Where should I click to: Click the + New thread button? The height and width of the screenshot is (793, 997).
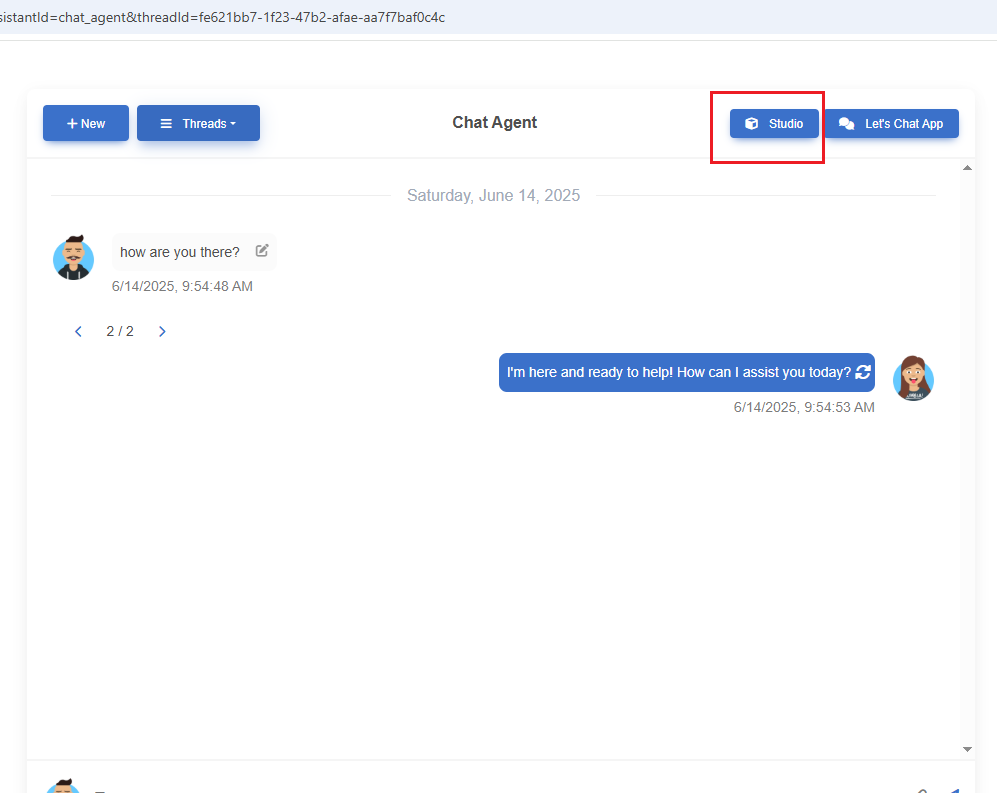pyautogui.click(x=86, y=123)
